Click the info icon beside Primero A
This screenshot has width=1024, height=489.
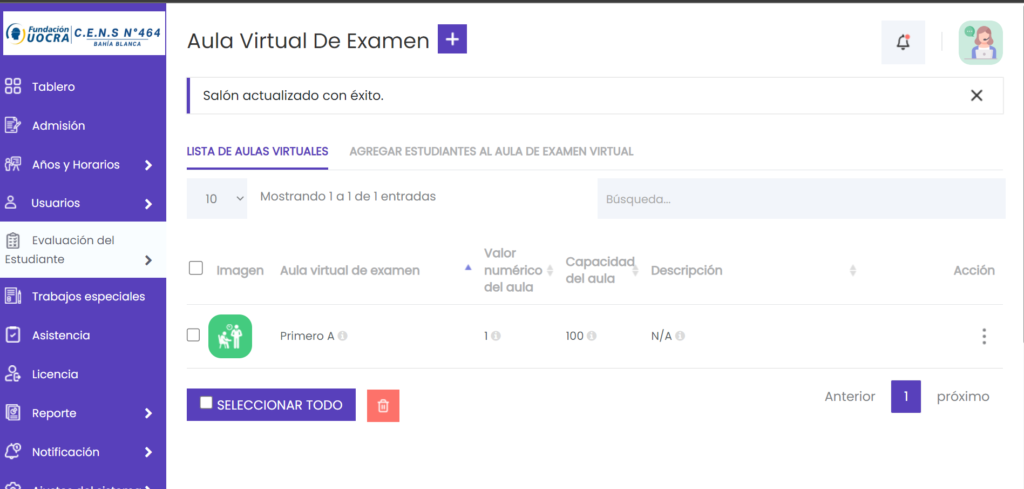click(343, 336)
